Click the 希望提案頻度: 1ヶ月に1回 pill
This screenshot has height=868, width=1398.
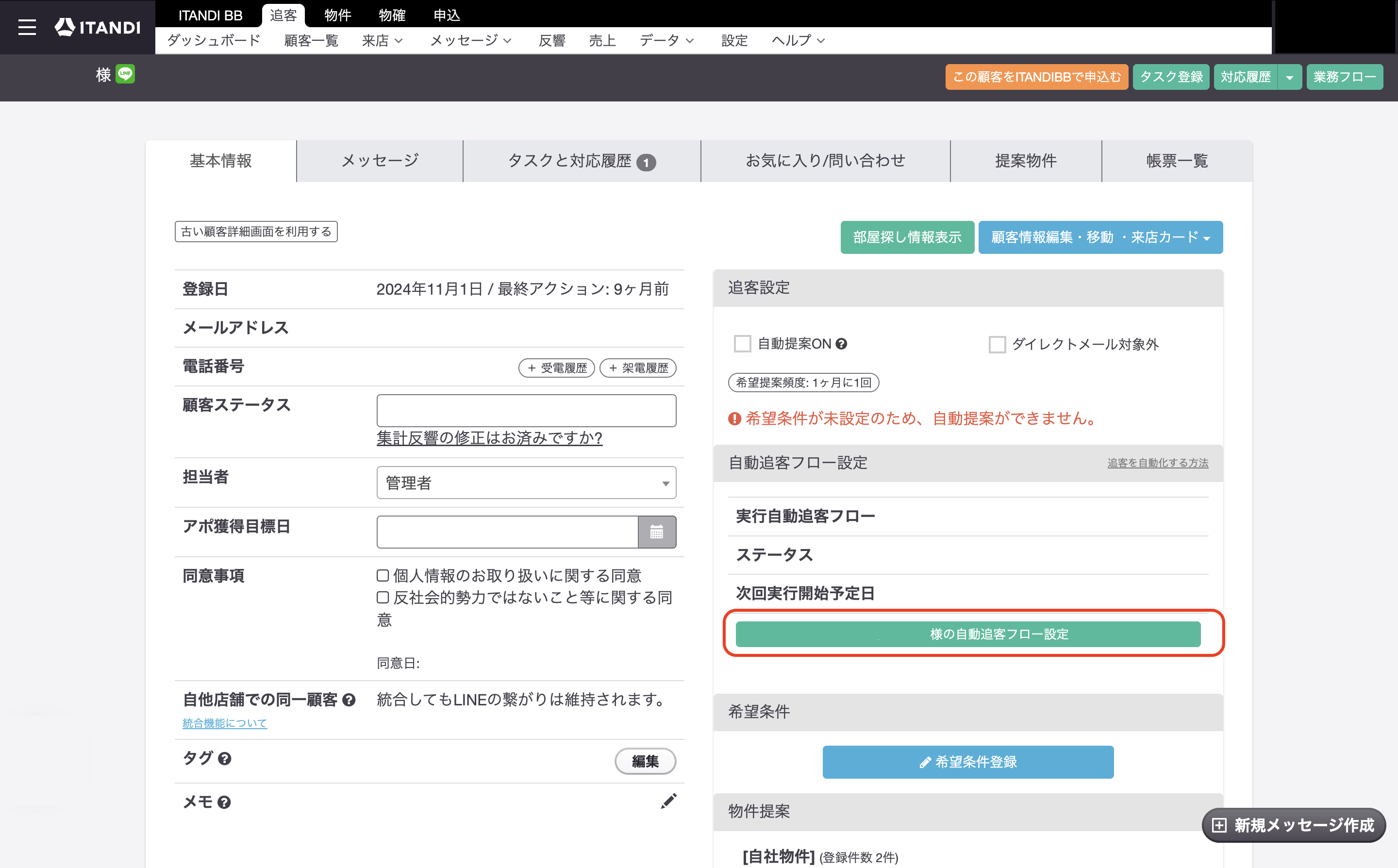803,383
